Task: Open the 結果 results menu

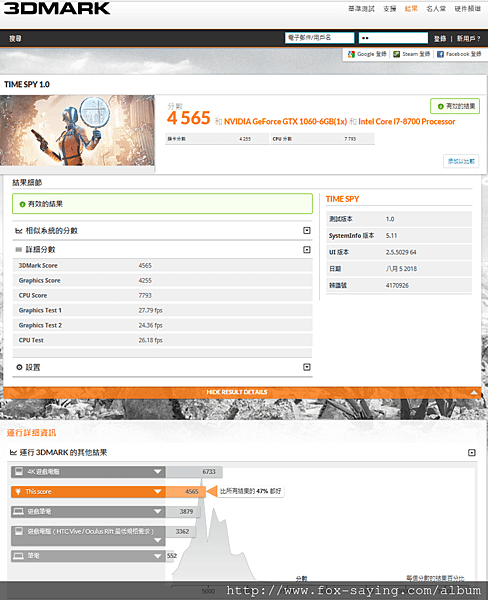Action: pos(411,9)
